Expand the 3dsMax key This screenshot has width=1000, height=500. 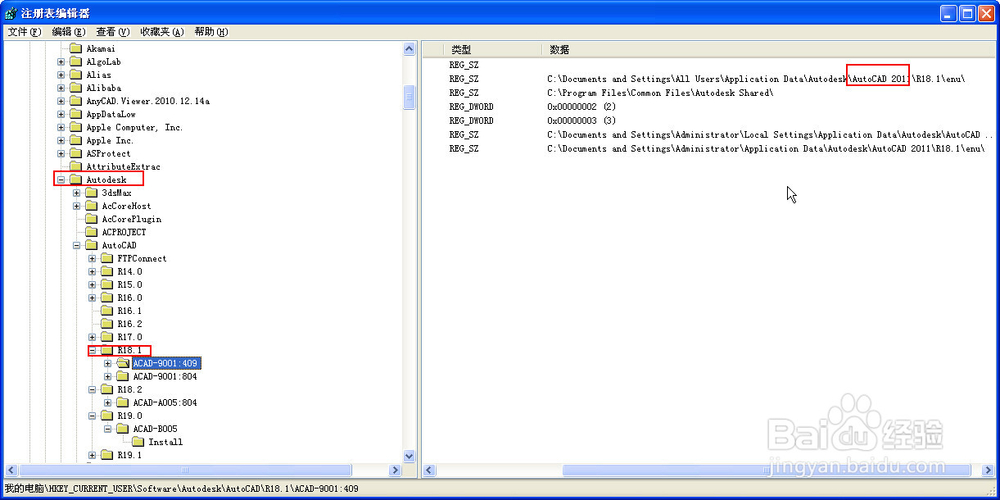click(77, 193)
